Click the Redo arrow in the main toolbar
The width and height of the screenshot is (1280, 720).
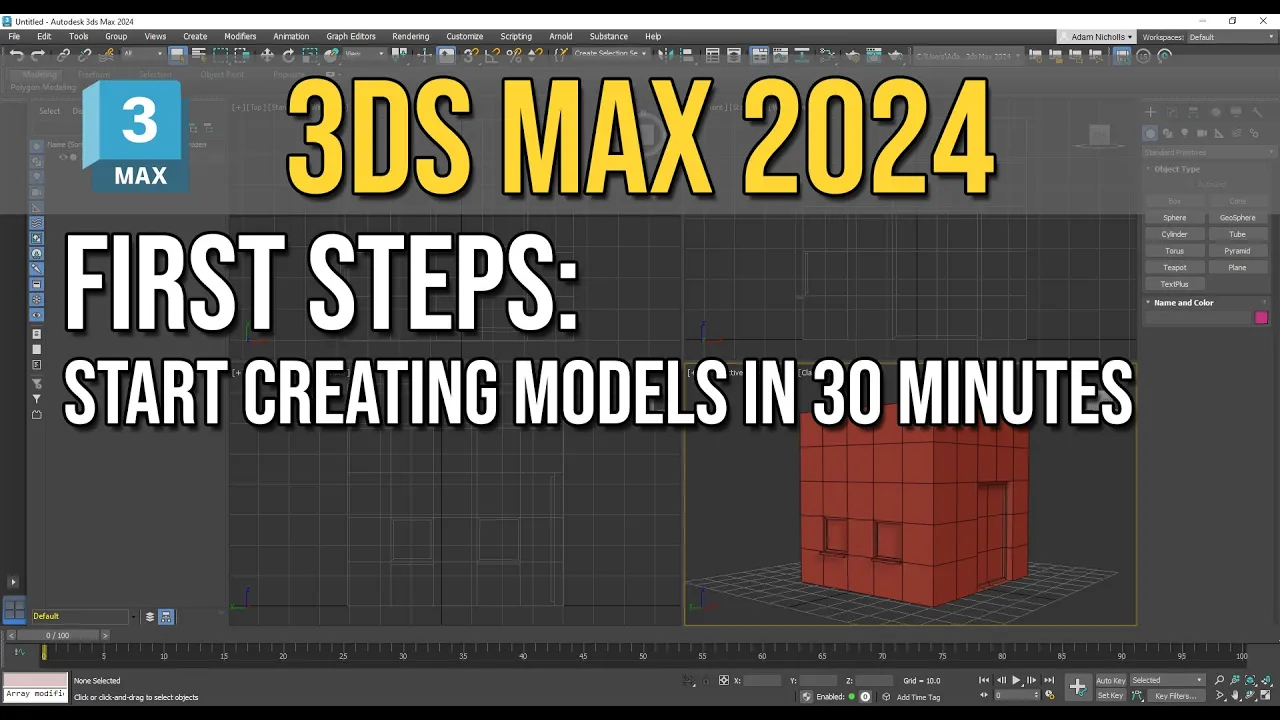point(38,55)
